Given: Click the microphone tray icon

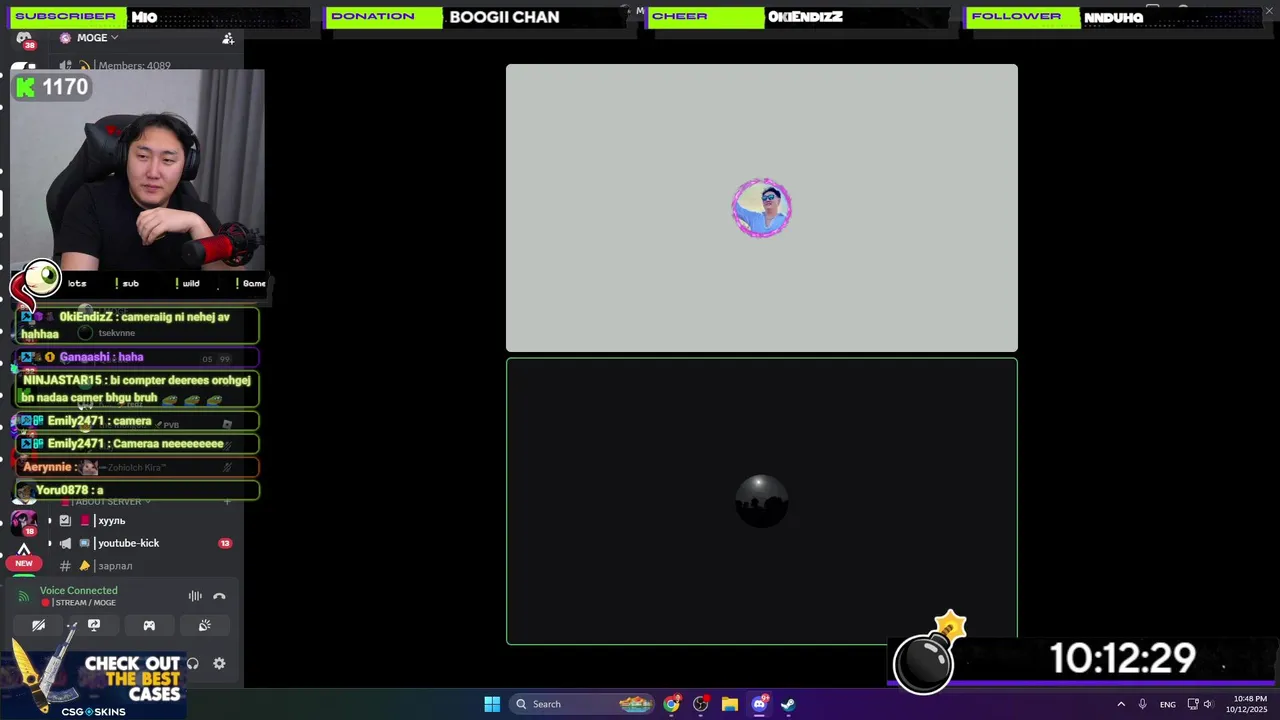Looking at the screenshot, I should tap(1142, 704).
